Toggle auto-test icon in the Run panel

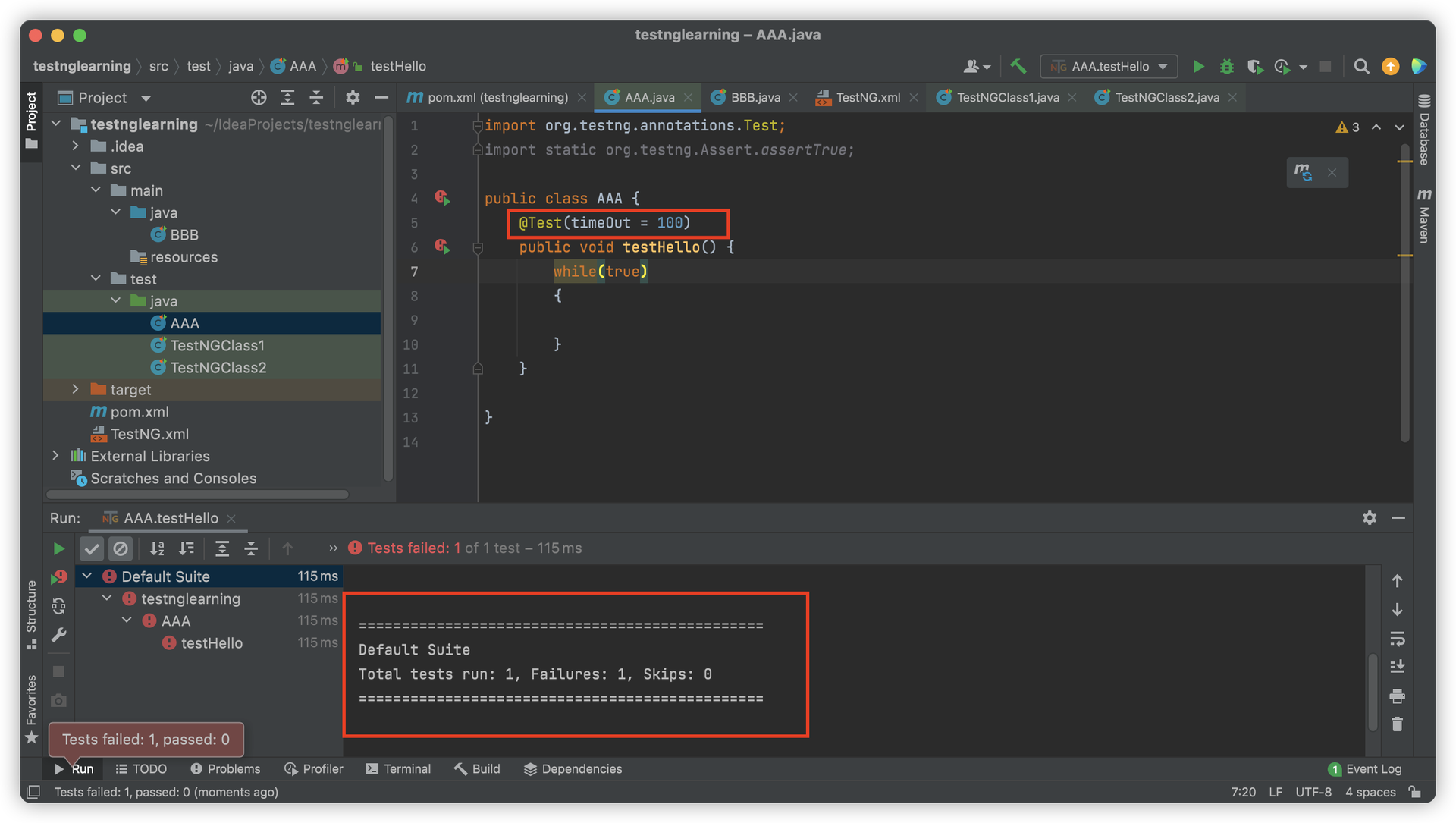58,606
